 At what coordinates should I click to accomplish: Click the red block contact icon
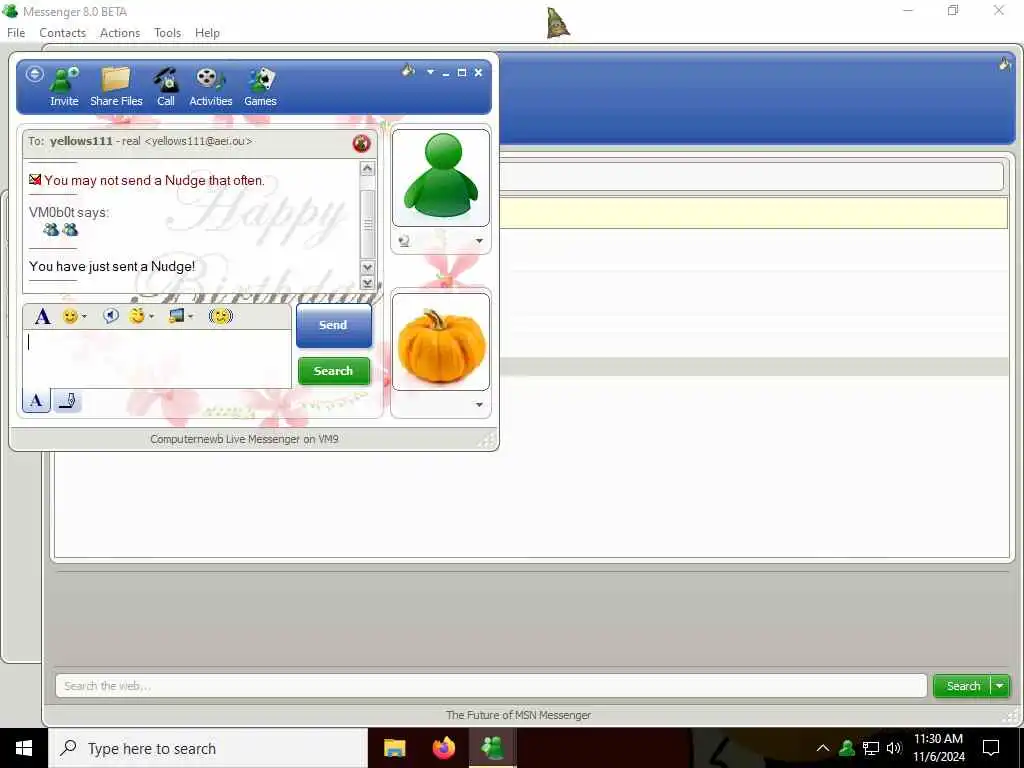361,143
